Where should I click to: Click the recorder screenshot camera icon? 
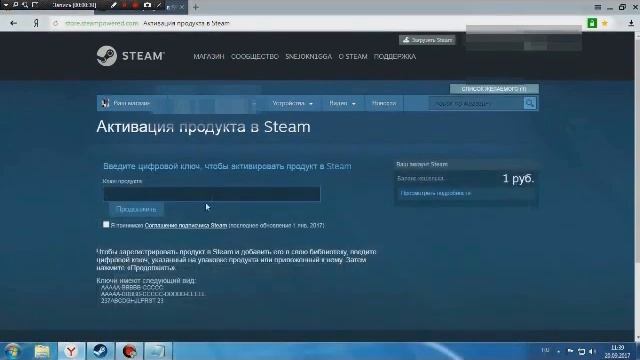(x=147, y=5)
